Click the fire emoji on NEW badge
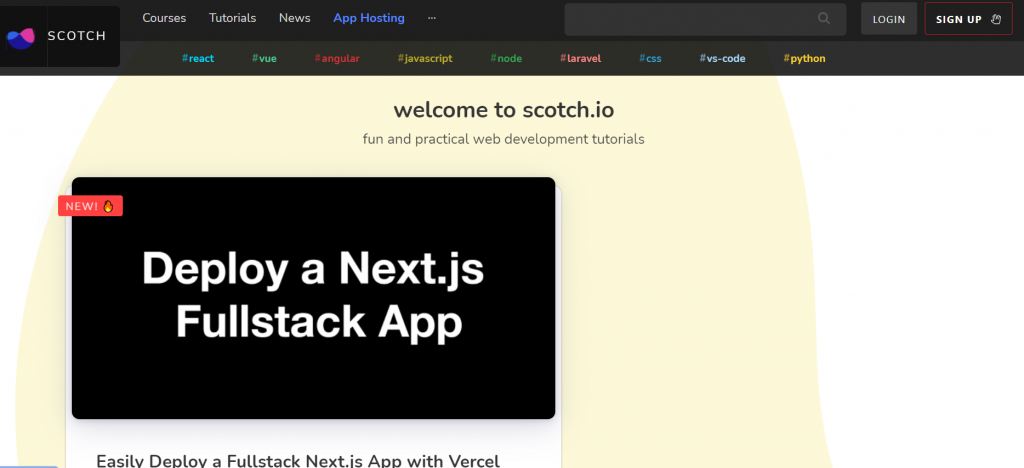 [x=109, y=206]
